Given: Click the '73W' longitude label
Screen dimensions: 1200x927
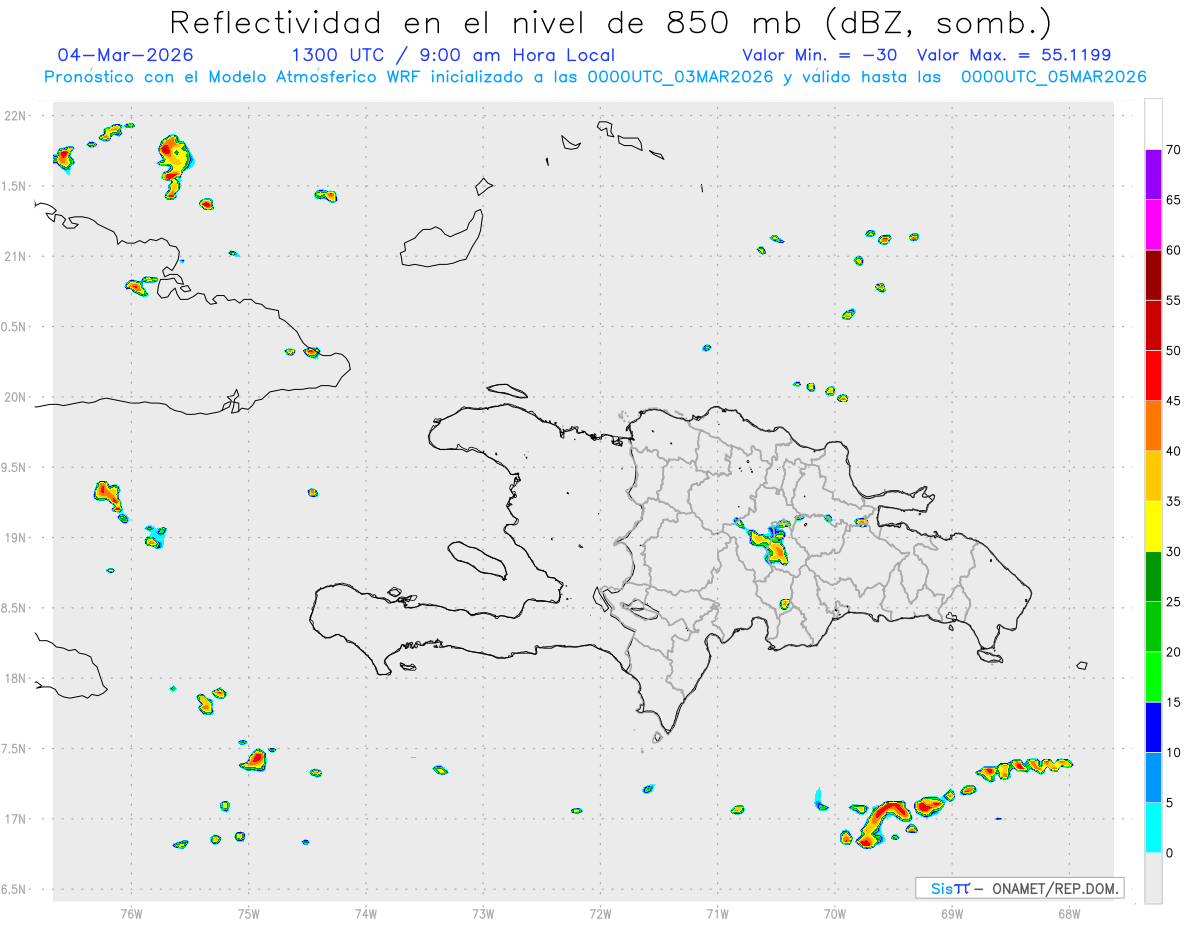Looking at the screenshot, I should click(x=483, y=914).
